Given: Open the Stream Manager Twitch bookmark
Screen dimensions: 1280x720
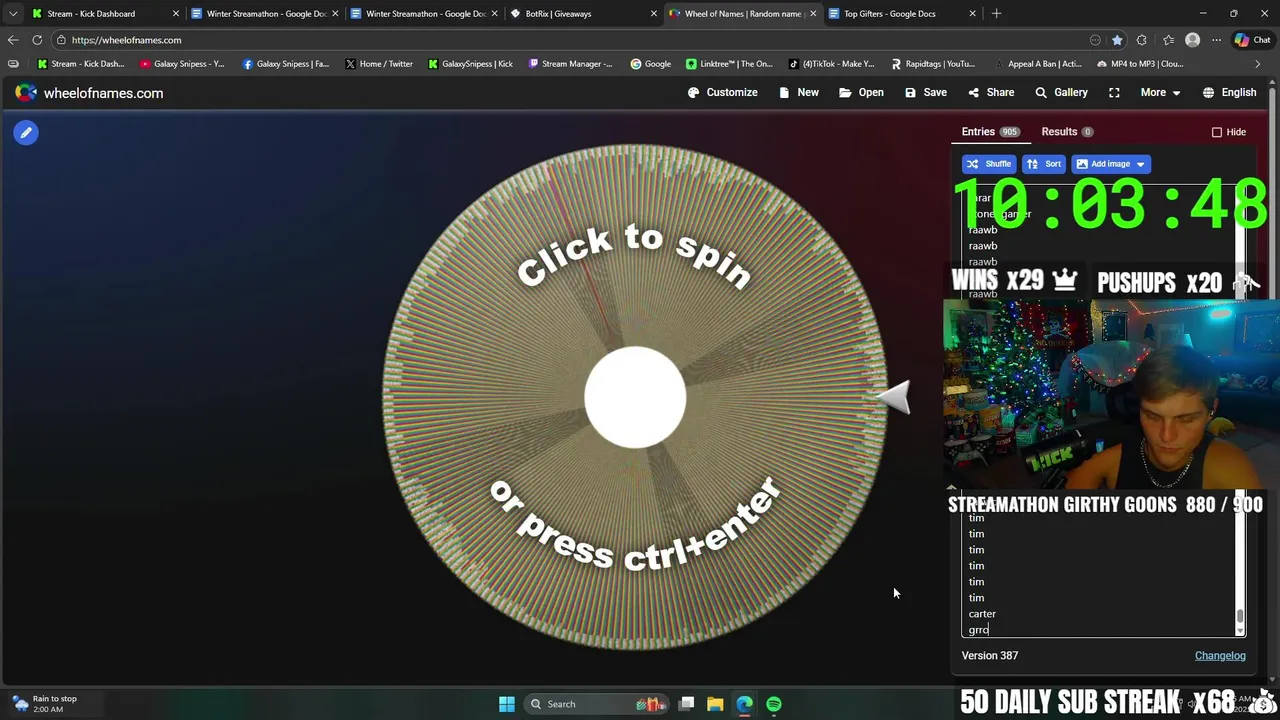Looking at the screenshot, I should point(570,64).
